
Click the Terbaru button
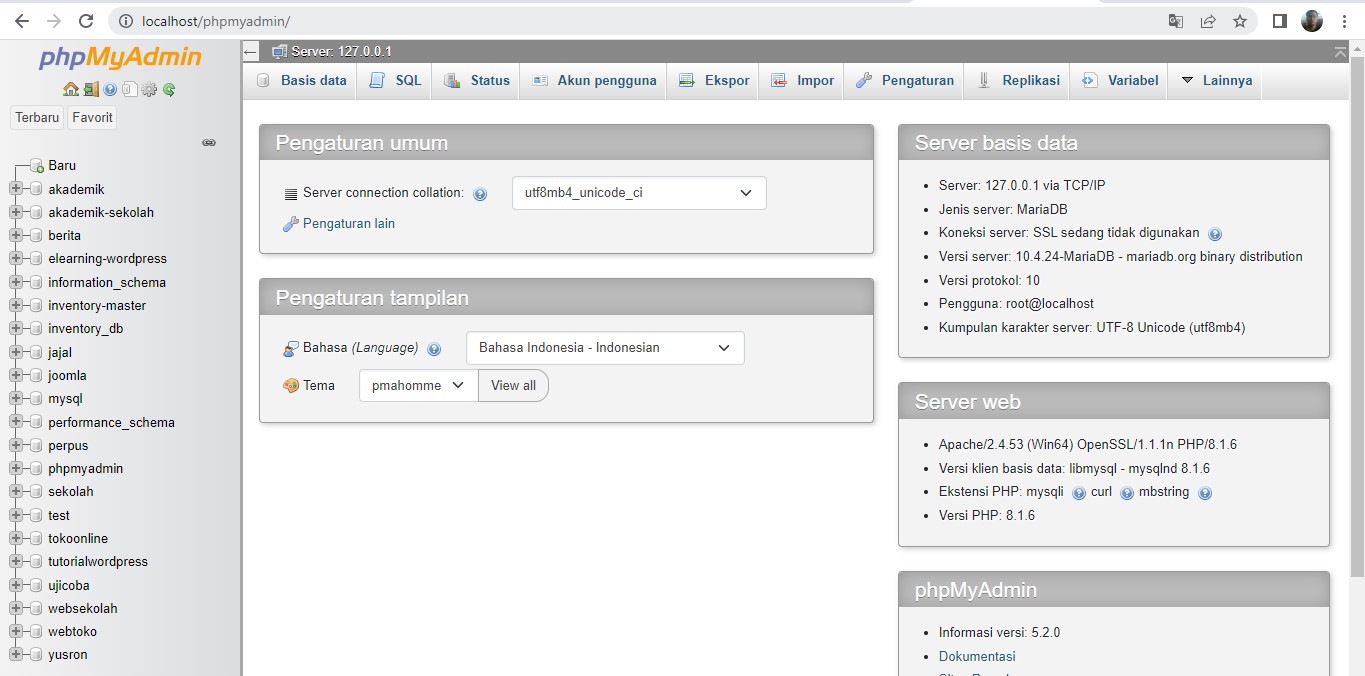pyautogui.click(x=38, y=118)
